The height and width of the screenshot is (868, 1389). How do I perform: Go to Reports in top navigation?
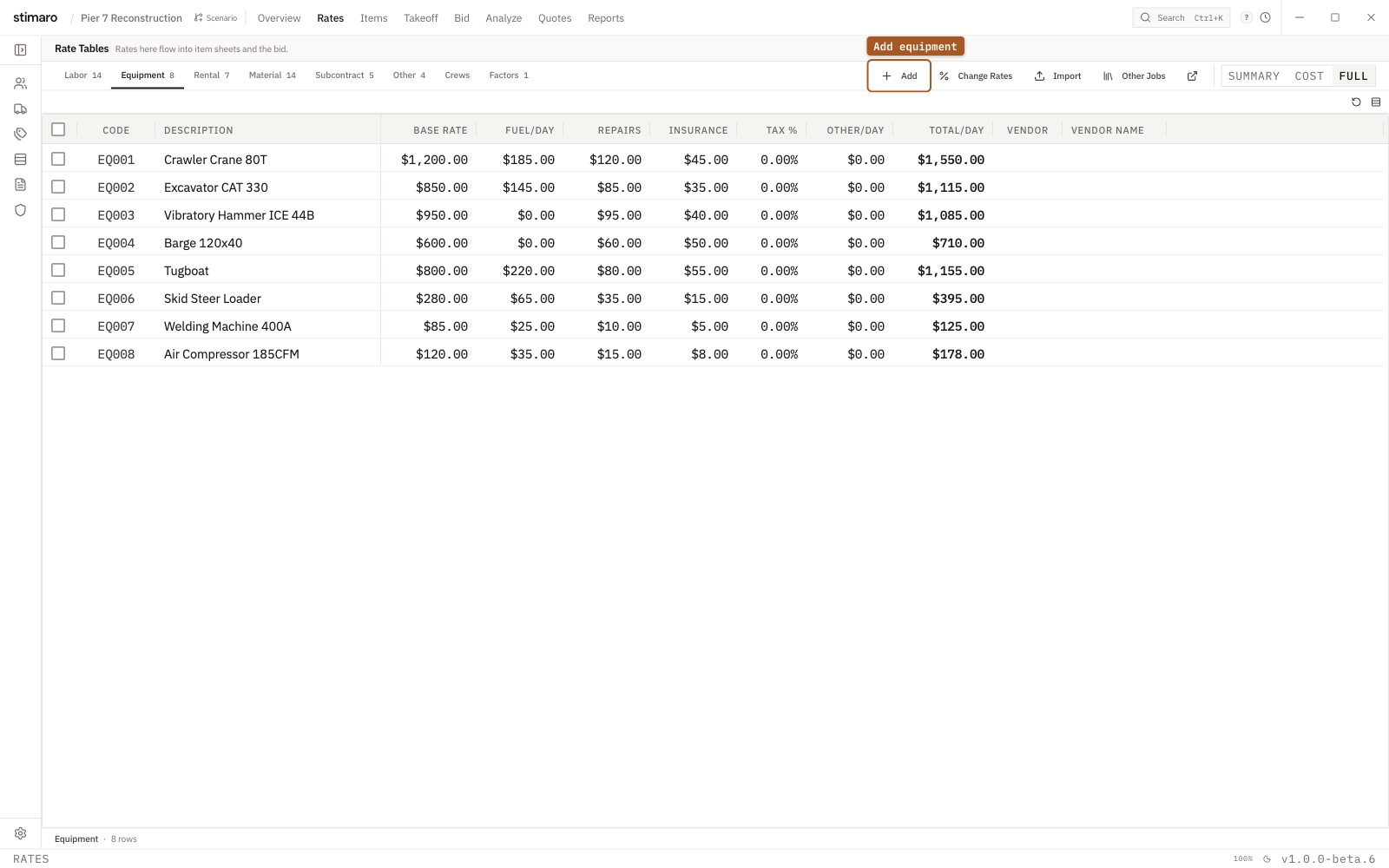click(605, 18)
